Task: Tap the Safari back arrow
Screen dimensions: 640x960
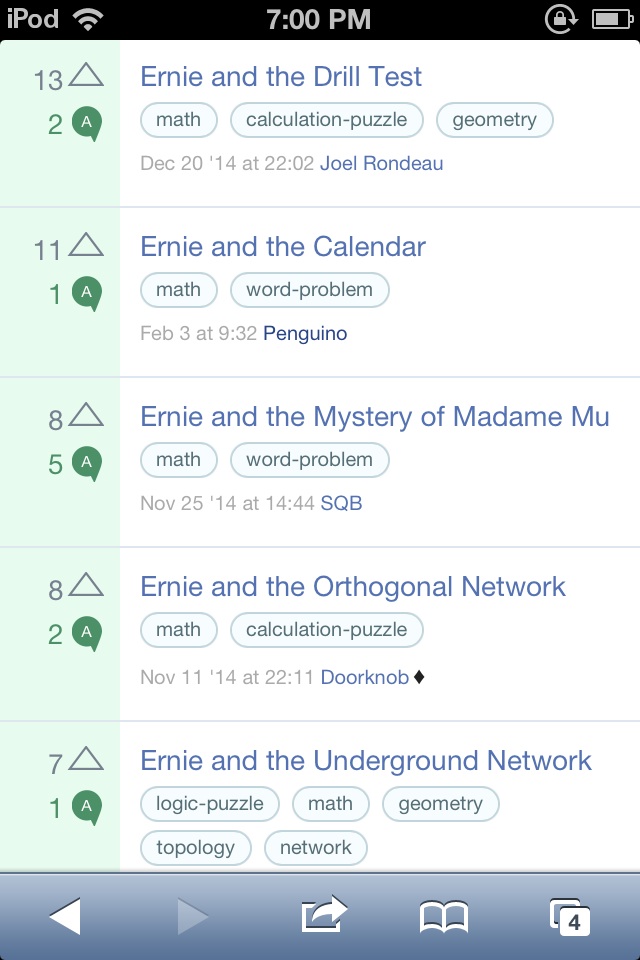Action: (65, 917)
